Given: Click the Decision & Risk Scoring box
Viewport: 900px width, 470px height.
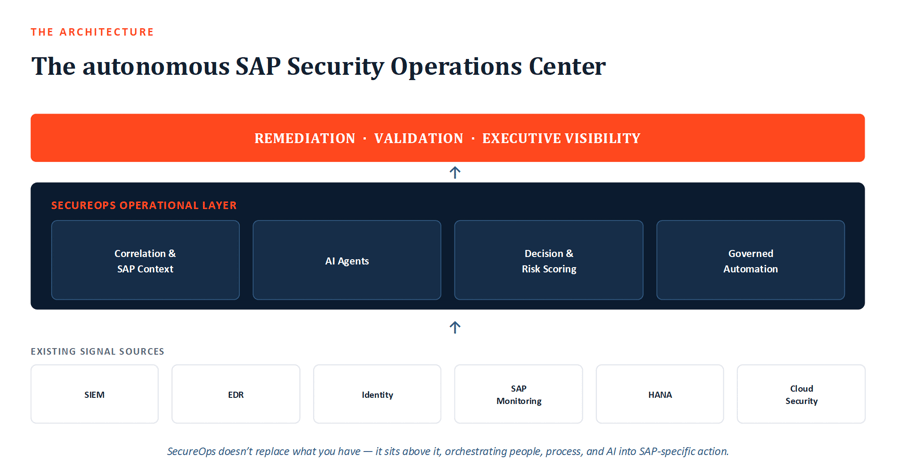Looking at the screenshot, I should tap(549, 260).
